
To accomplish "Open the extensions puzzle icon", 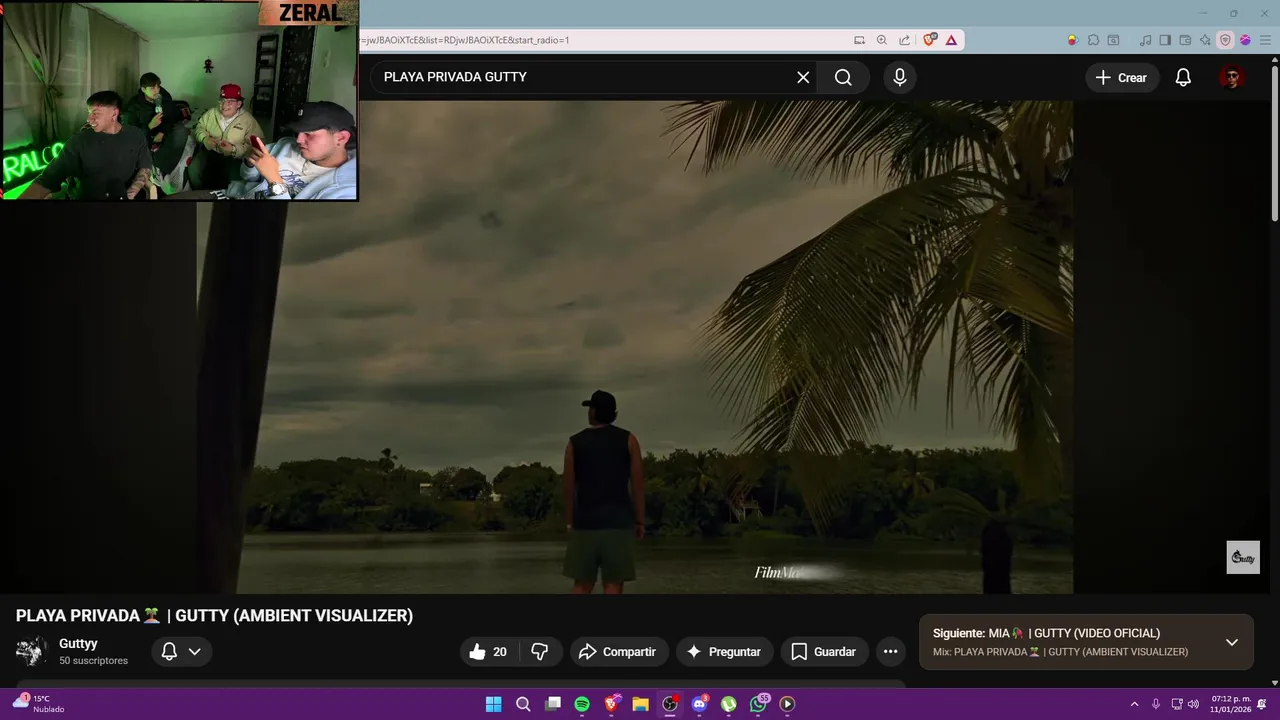I will pyautogui.click(x=1093, y=40).
